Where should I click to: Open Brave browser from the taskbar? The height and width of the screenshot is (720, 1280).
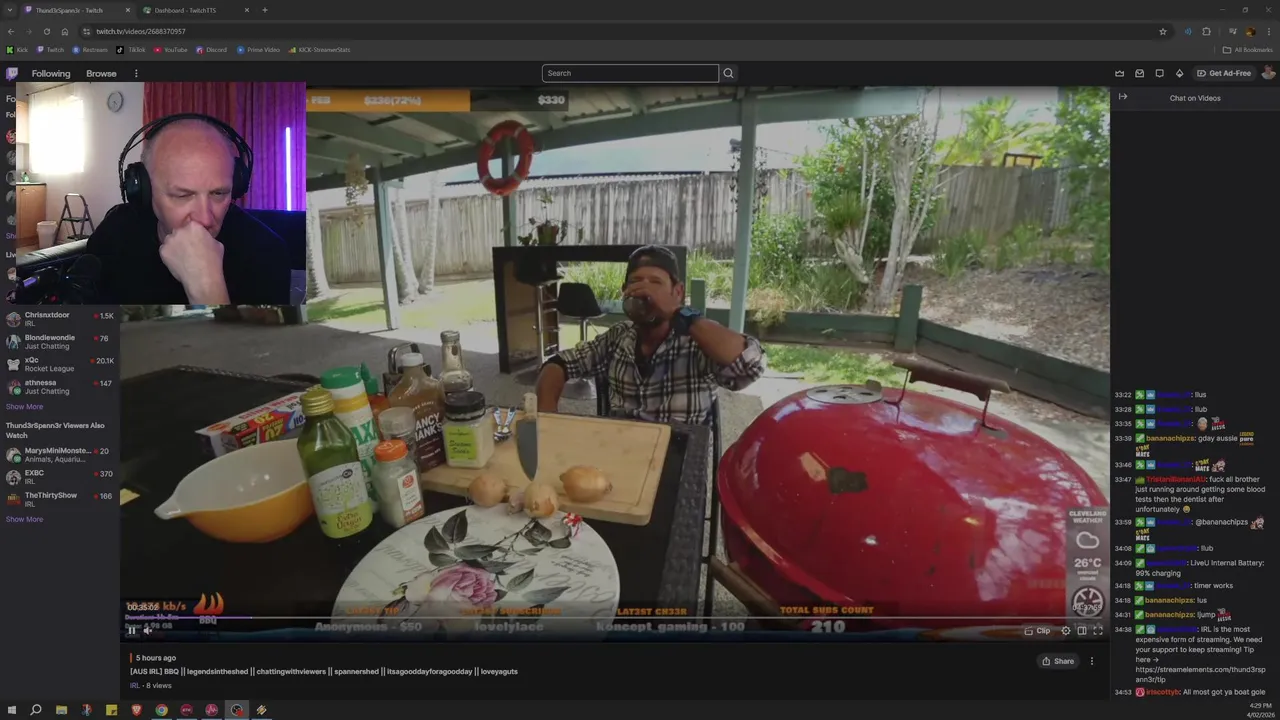click(136, 710)
